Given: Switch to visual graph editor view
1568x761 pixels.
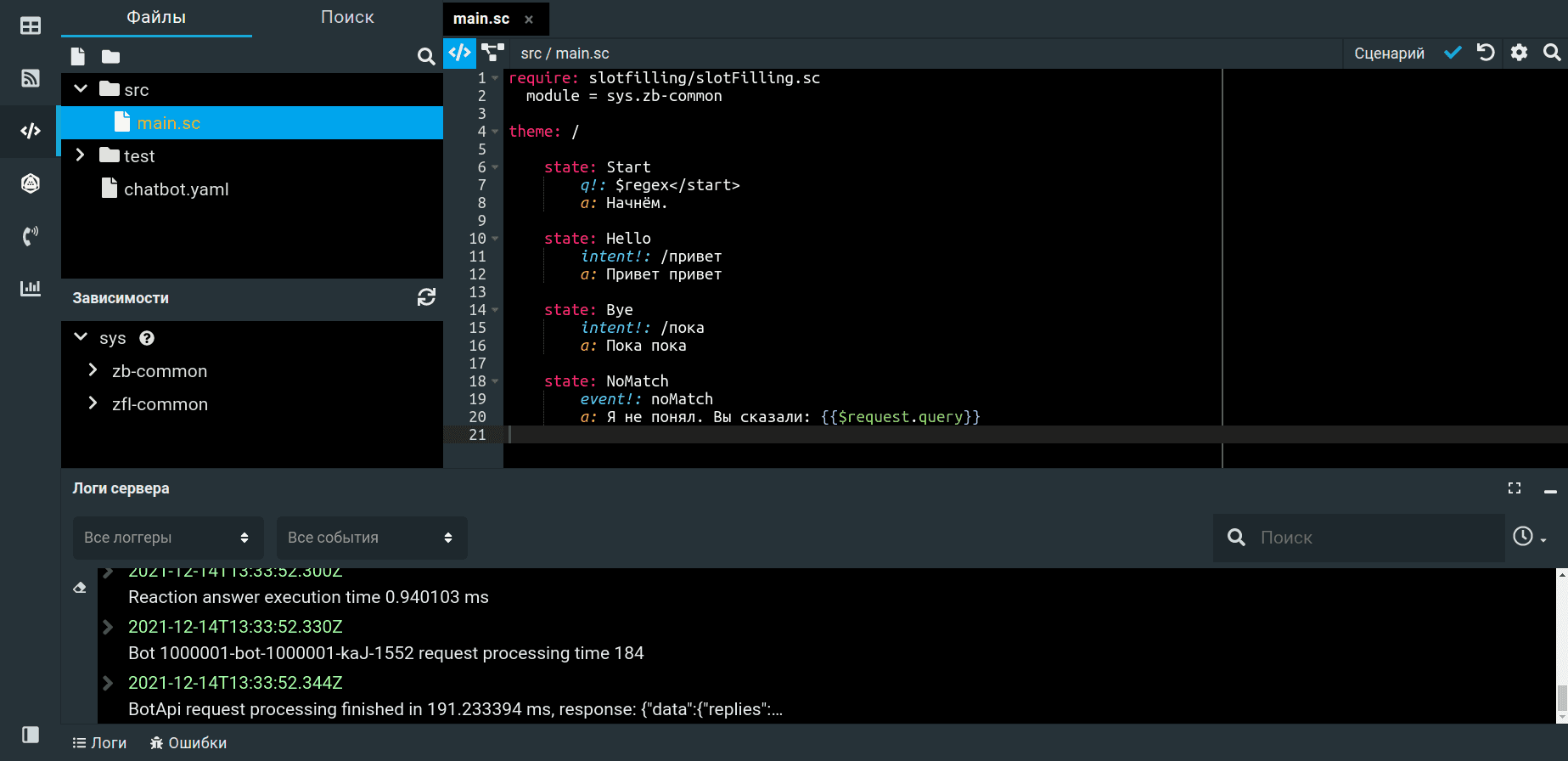Looking at the screenshot, I should point(492,53).
